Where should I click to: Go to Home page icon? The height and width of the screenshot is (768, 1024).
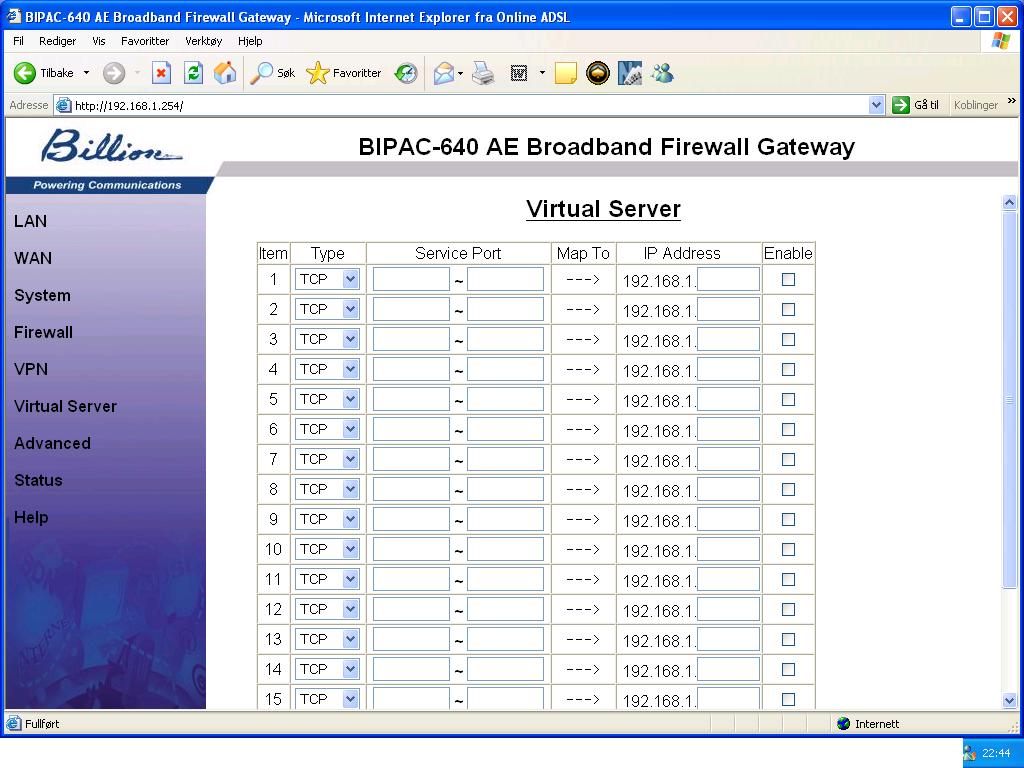(x=225, y=73)
